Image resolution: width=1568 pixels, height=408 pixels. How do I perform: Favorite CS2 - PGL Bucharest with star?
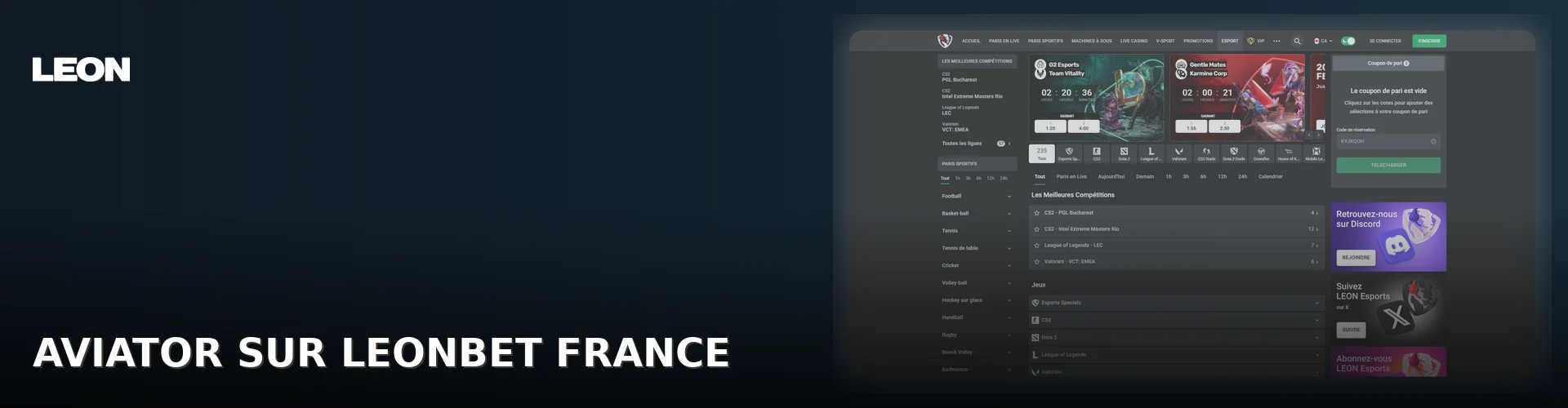coord(1037,213)
